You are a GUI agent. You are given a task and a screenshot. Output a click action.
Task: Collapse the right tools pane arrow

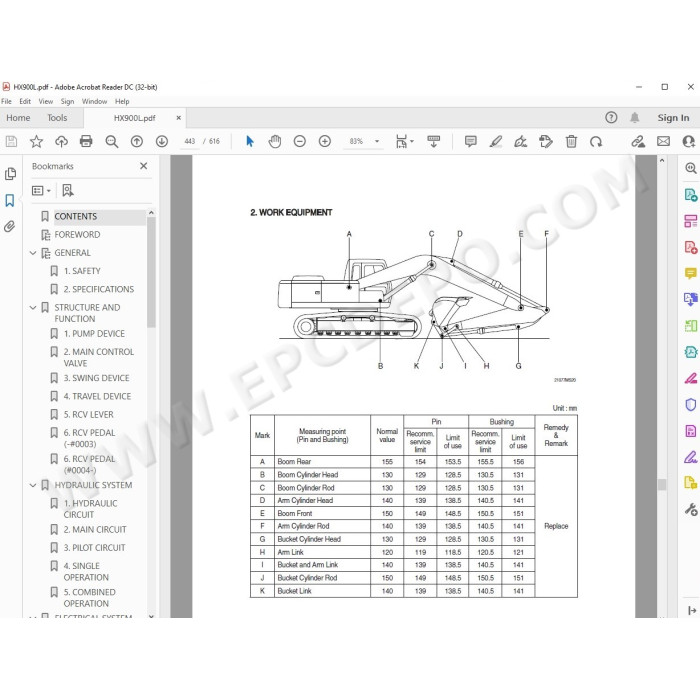692,610
